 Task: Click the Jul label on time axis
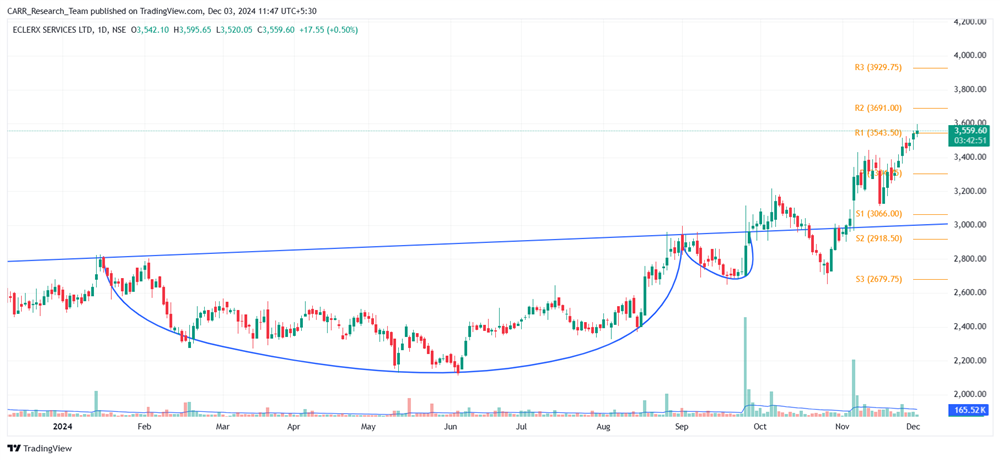coord(522,426)
